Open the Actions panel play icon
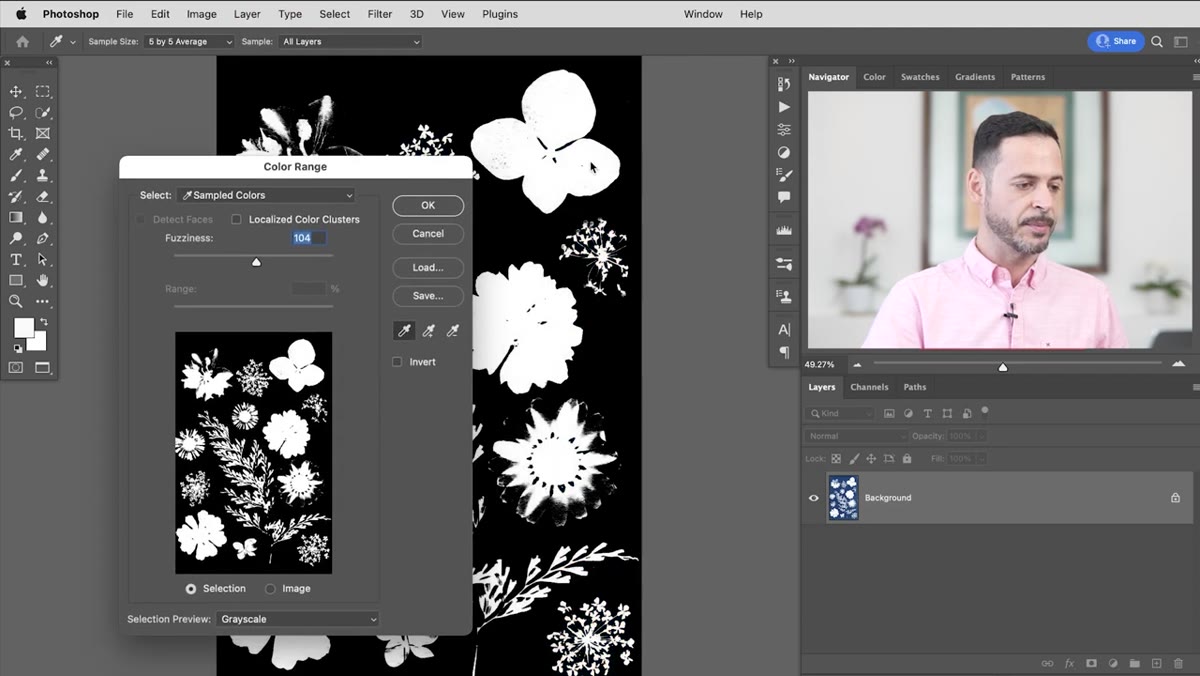The height and width of the screenshot is (676, 1200). point(784,107)
